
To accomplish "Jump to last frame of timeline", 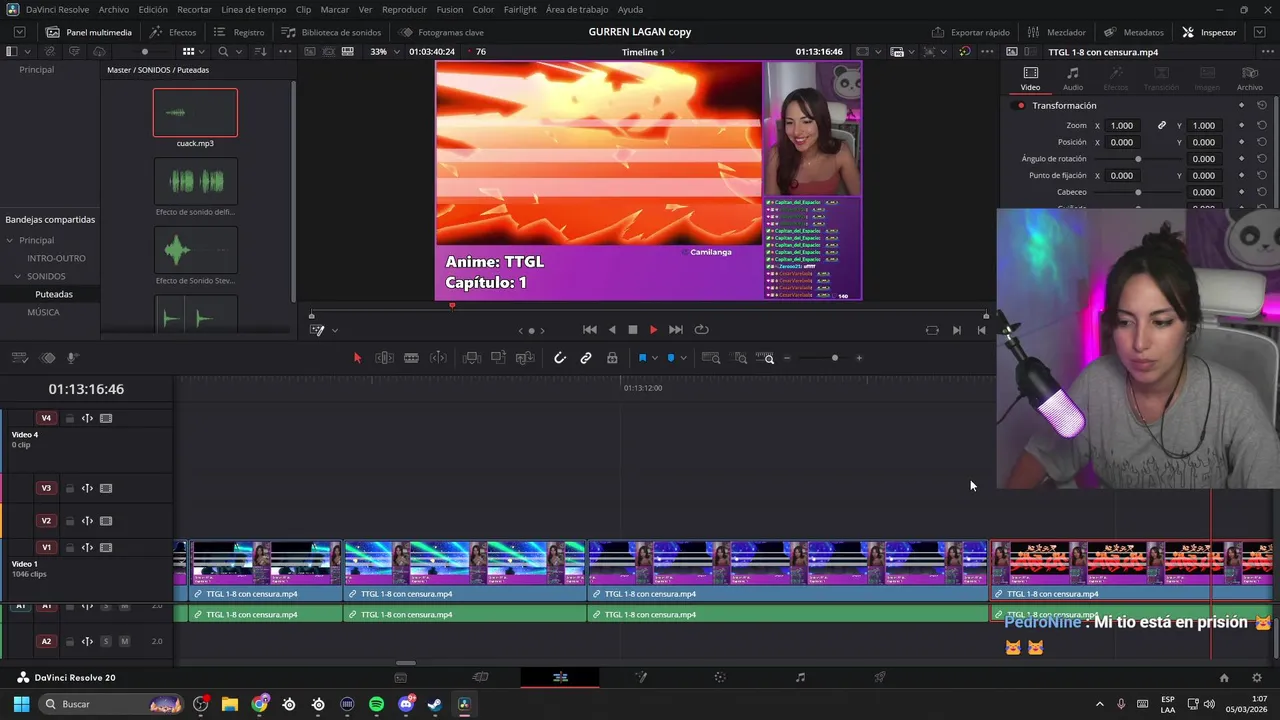I will pyautogui.click(x=676, y=330).
